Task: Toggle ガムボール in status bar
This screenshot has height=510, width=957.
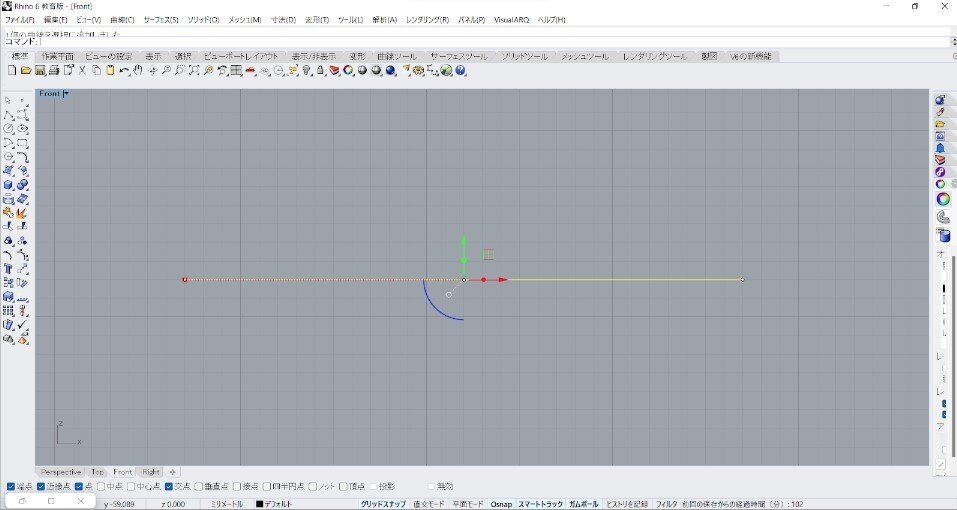Action: (x=584, y=504)
